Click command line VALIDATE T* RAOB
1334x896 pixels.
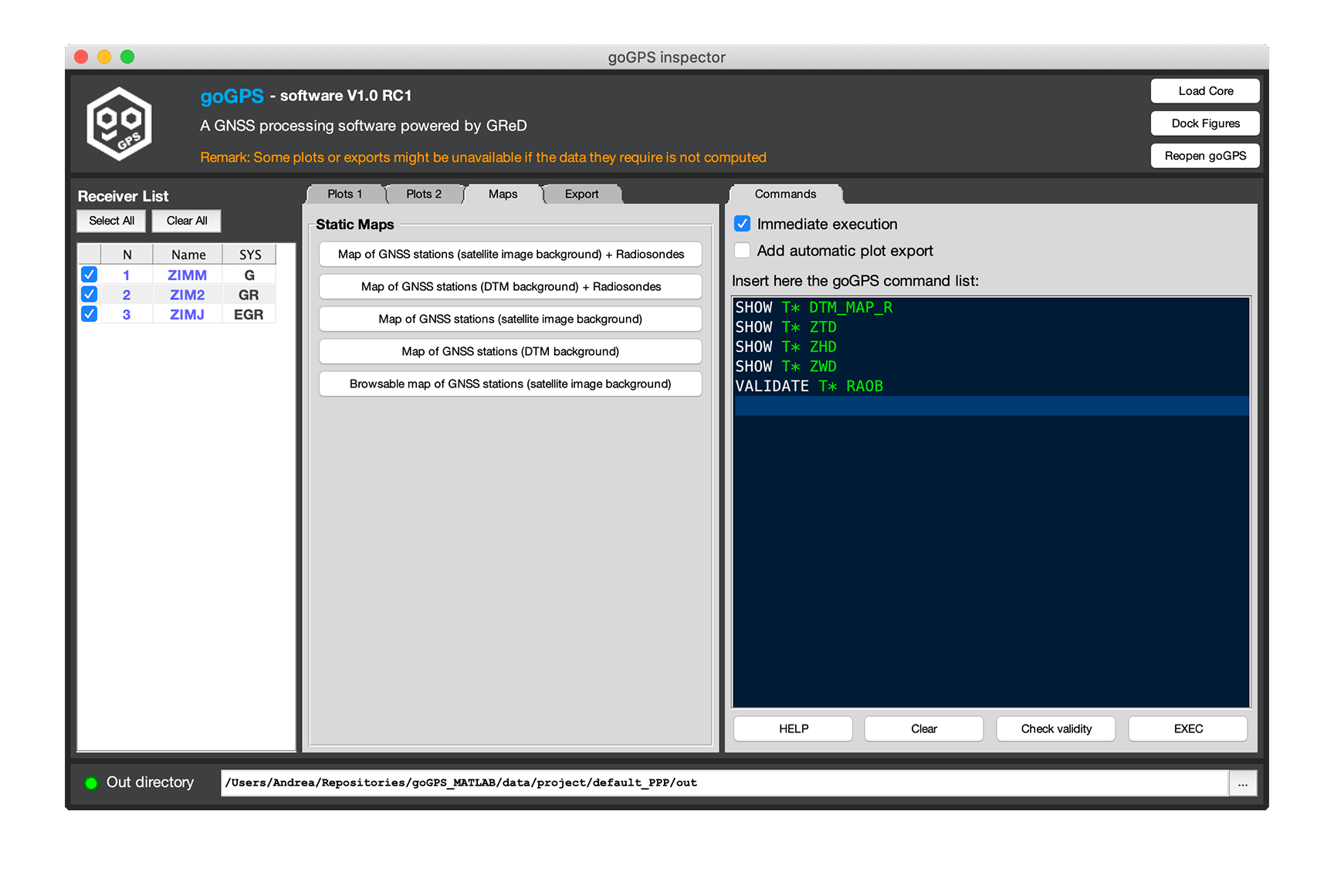click(x=809, y=387)
